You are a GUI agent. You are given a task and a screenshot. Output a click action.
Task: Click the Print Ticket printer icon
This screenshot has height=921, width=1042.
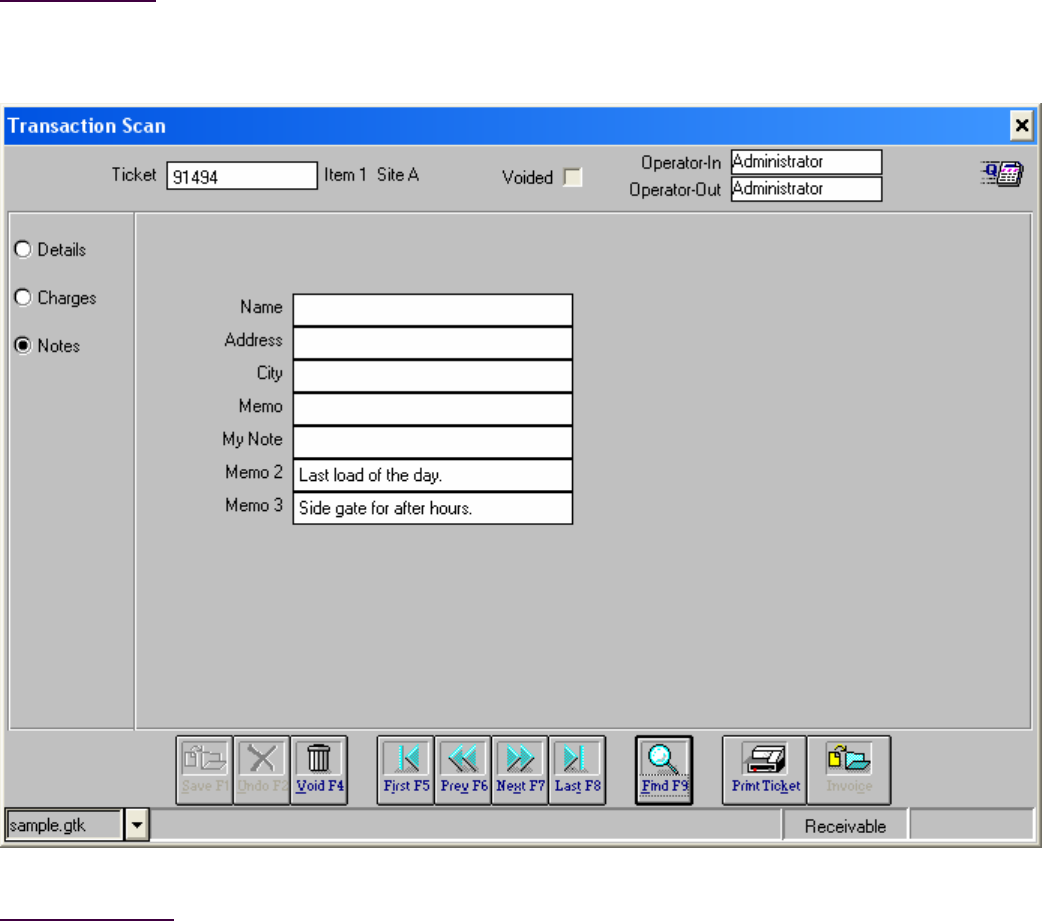(765, 770)
